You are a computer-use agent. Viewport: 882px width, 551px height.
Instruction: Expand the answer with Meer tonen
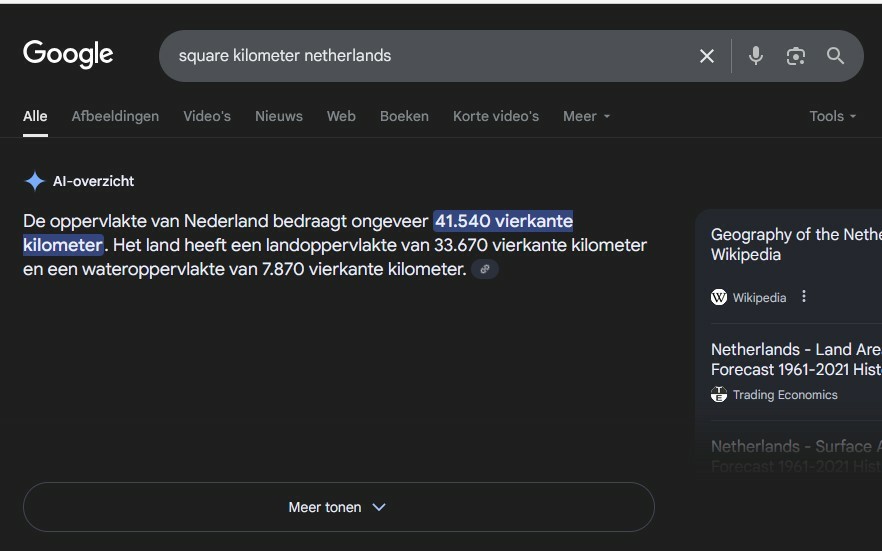tap(339, 507)
